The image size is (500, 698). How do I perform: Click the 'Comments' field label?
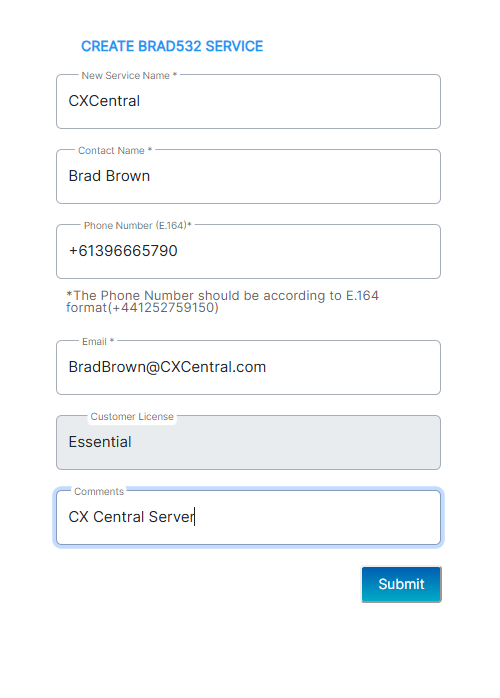(99, 491)
